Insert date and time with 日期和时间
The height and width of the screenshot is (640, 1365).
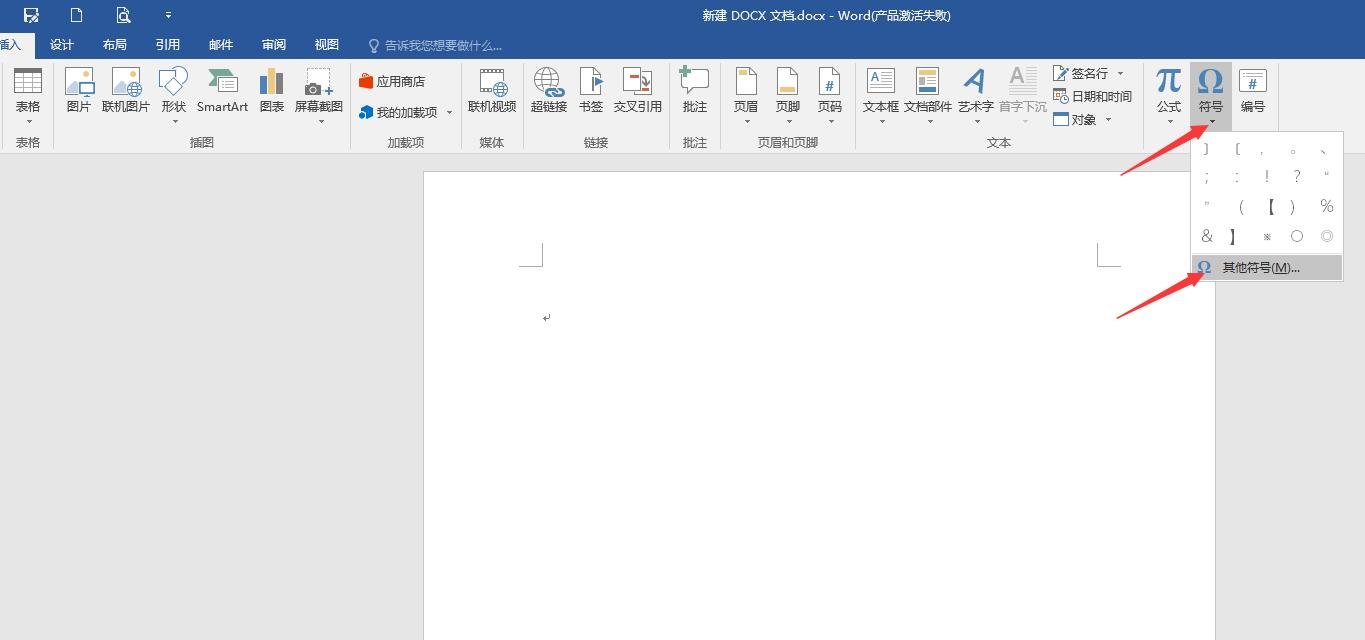tap(1098, 95)
